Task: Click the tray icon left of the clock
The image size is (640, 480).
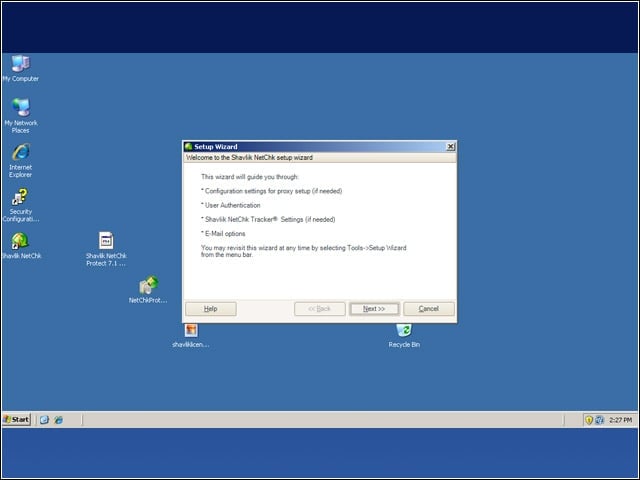Action: (599, 420)
